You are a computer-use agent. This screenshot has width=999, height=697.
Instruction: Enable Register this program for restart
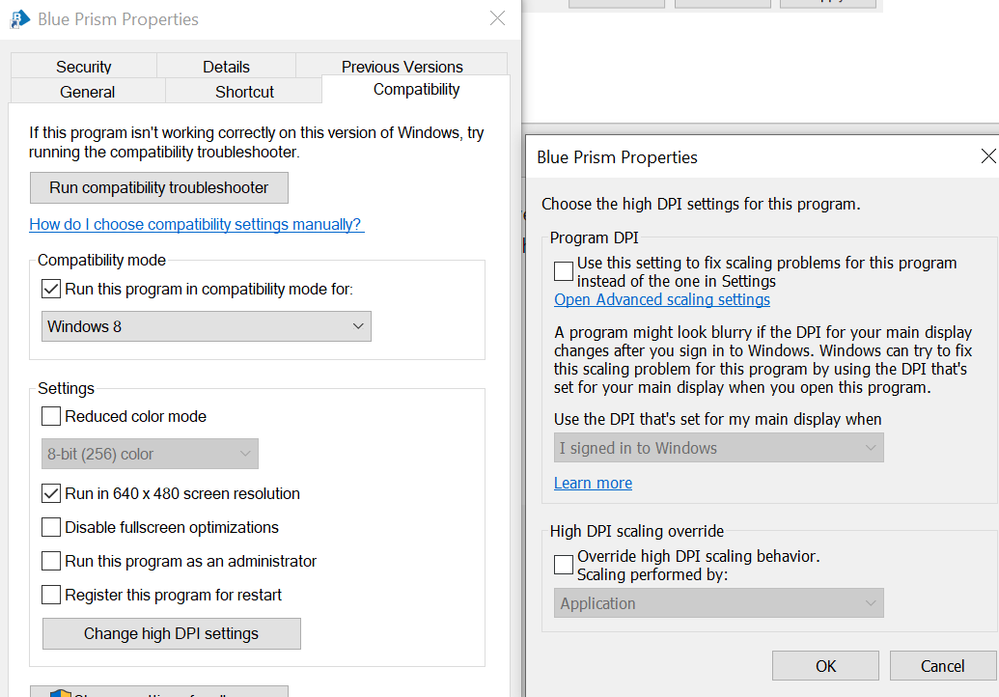pos(52,596)
